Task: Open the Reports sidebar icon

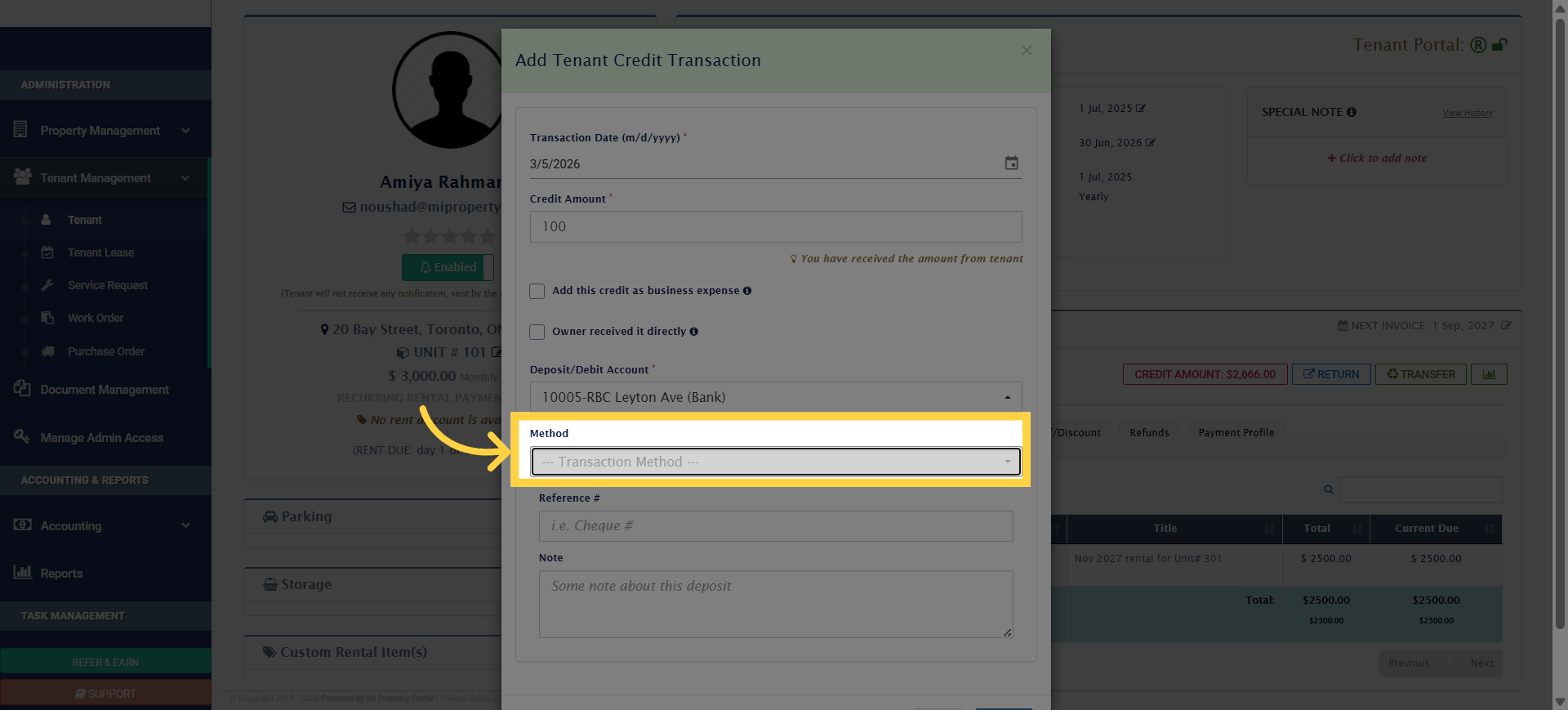Action: (22, 573)
